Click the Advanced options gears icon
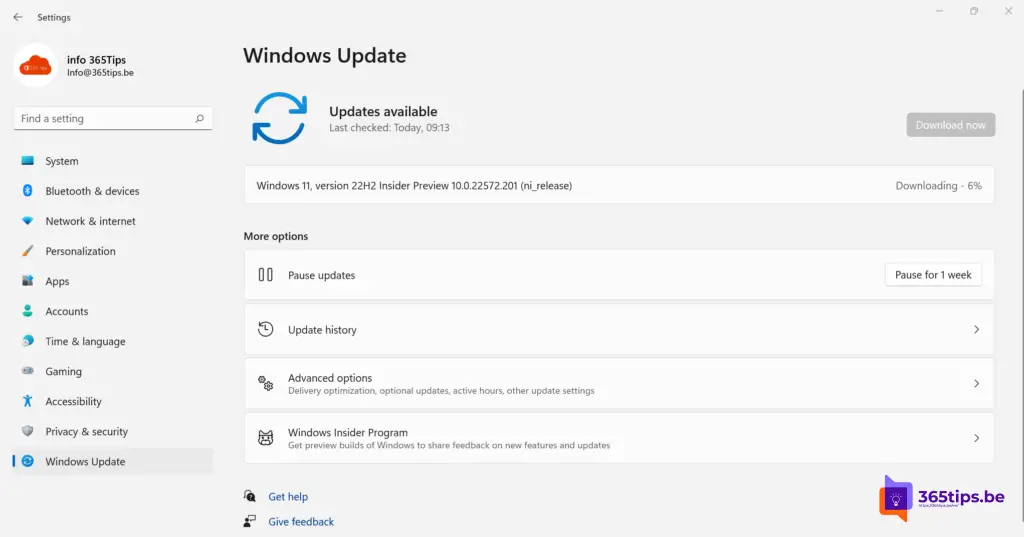Screen dimensions: 1024x537 tap(265, 383)
